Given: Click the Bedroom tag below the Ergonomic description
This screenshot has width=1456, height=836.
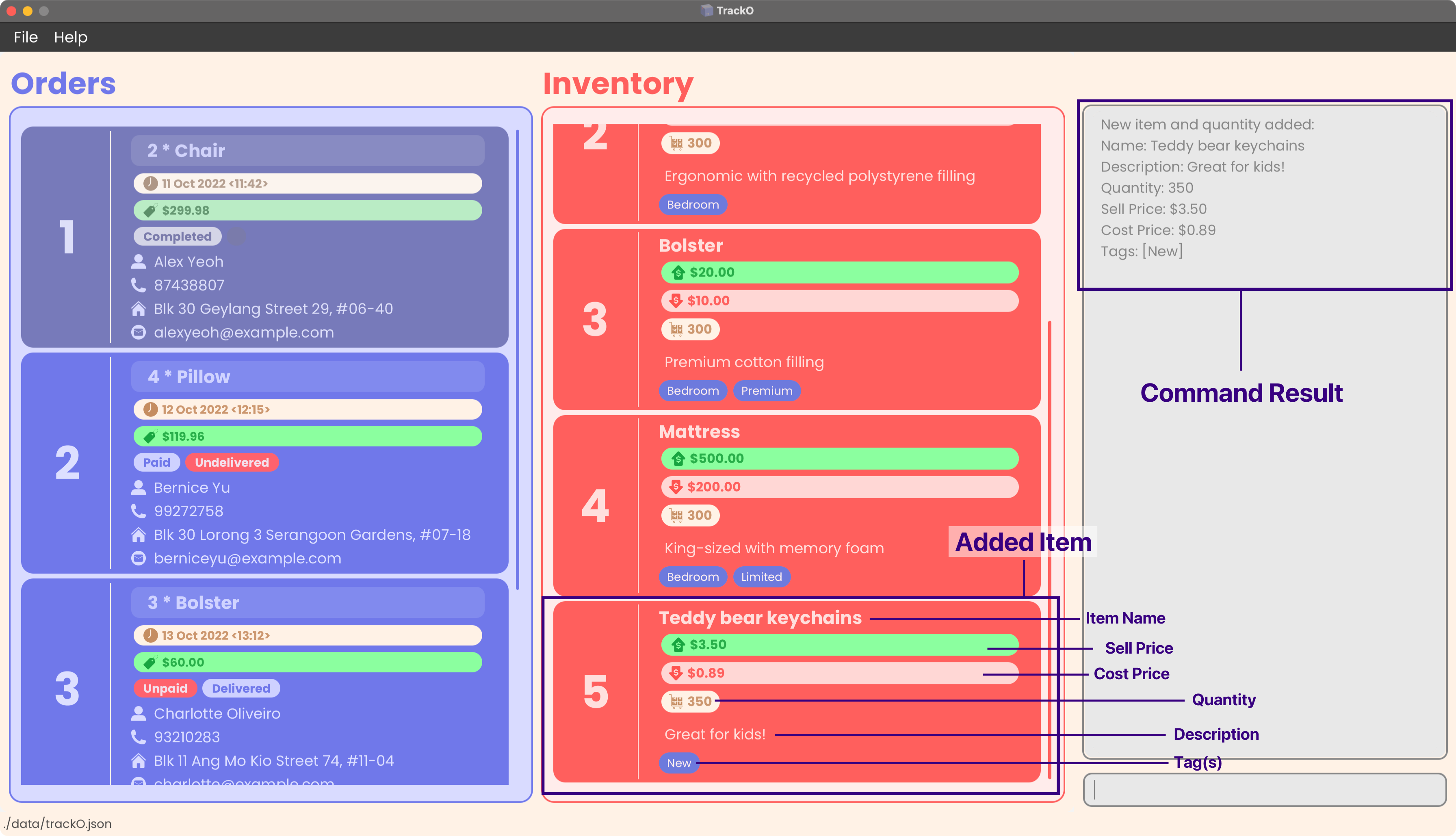Looking at the screenshot, I should pos(692,205).
